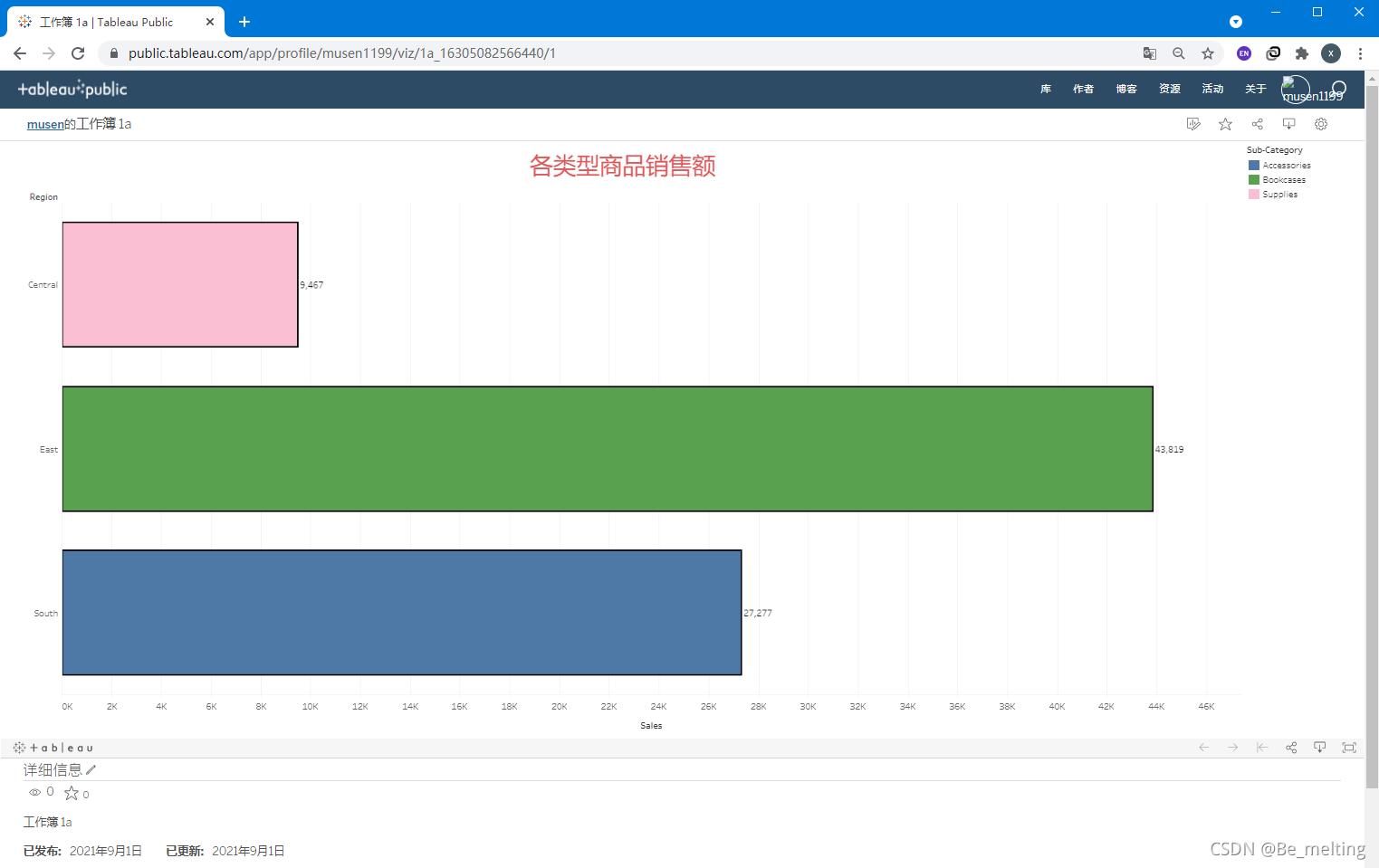1379x868 pixels.
Task: Open Chrome three-dot menu
Action: pyautogui.click(x=1360, y=53)
